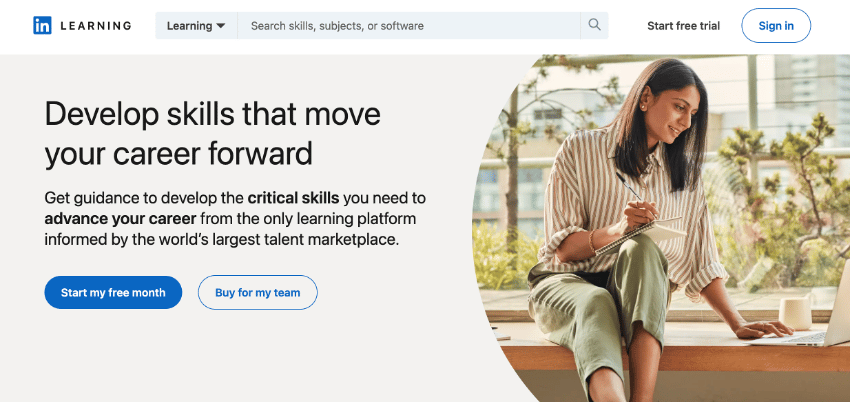
Task: Click the LEARNING wordmark text
Action: 96,25
